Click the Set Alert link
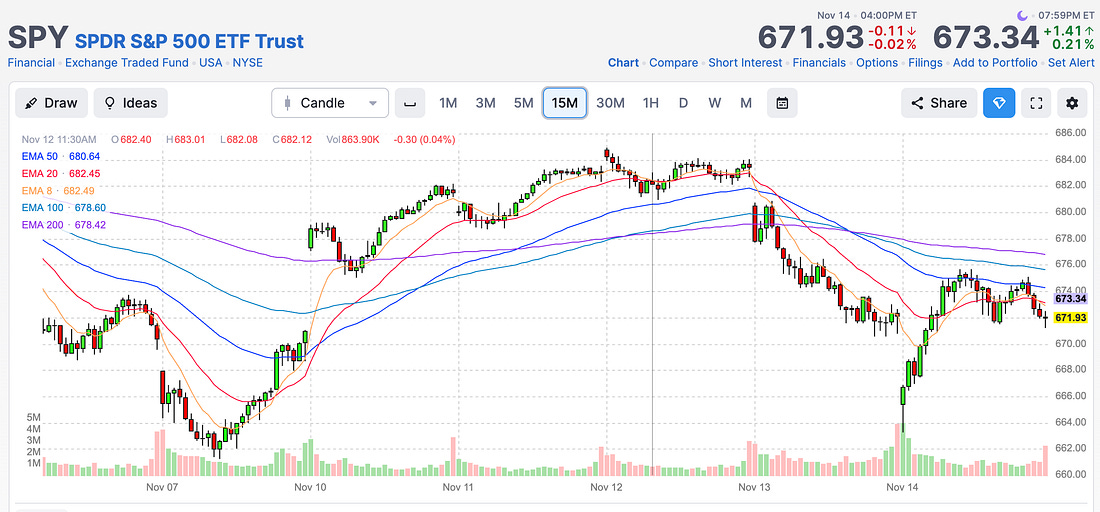This screenshot has width=1100, height=512. (1071, 62)
